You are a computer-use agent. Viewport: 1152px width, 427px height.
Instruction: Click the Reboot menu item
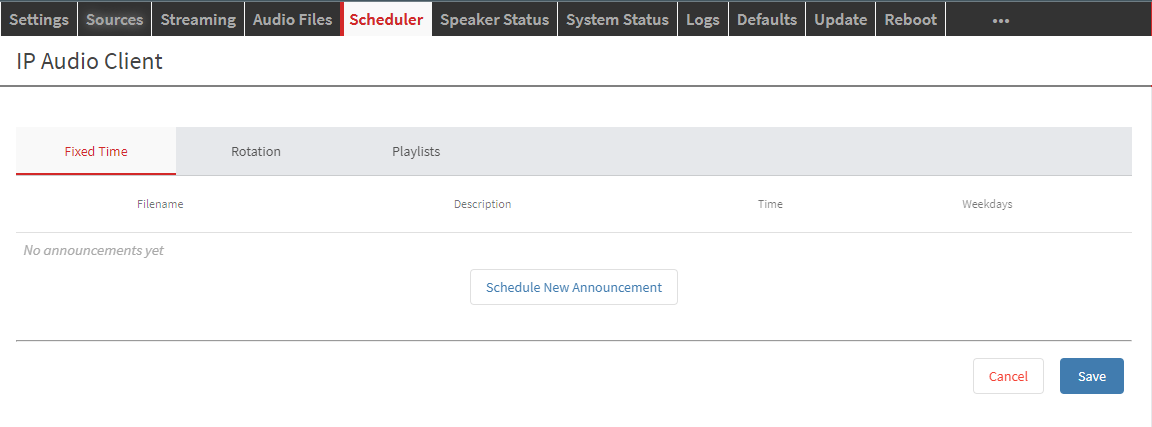(x=910, y=19)
